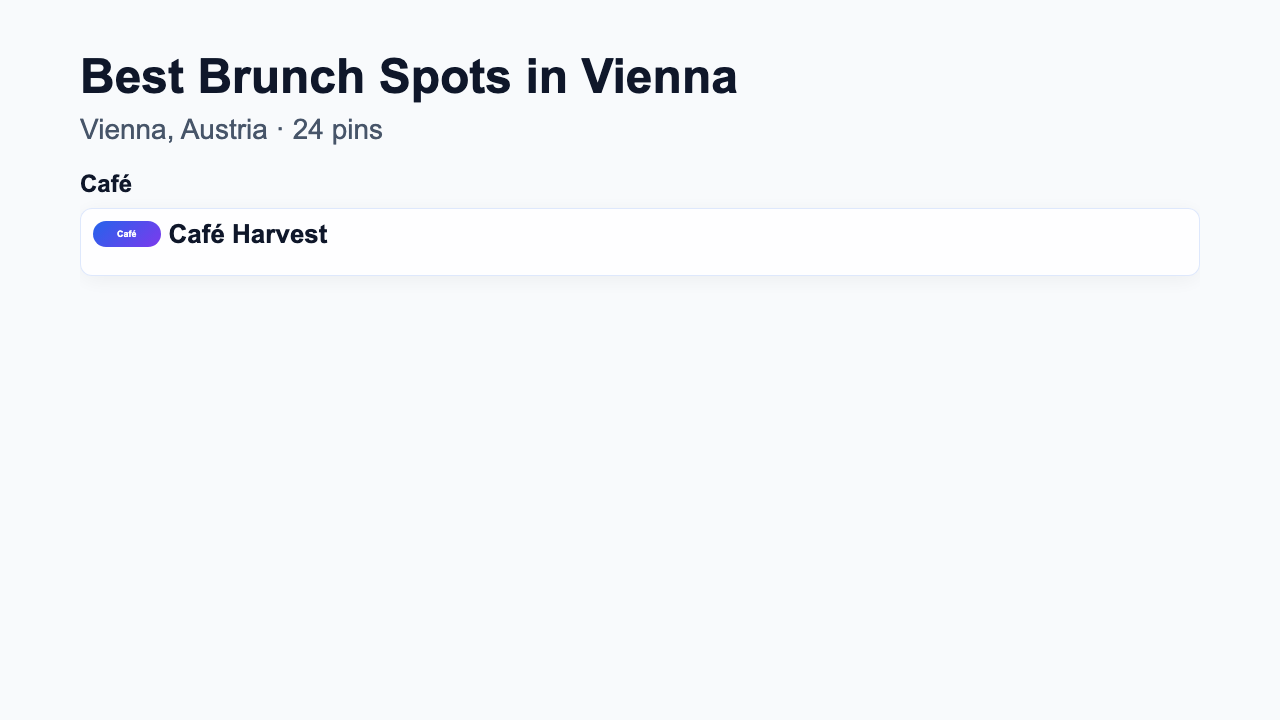Image resolution: width=1280 pixels, height=720 pixels.
Task: Click the Best Brunch Spots in Vienna title
Action: [x=408, y=77]
